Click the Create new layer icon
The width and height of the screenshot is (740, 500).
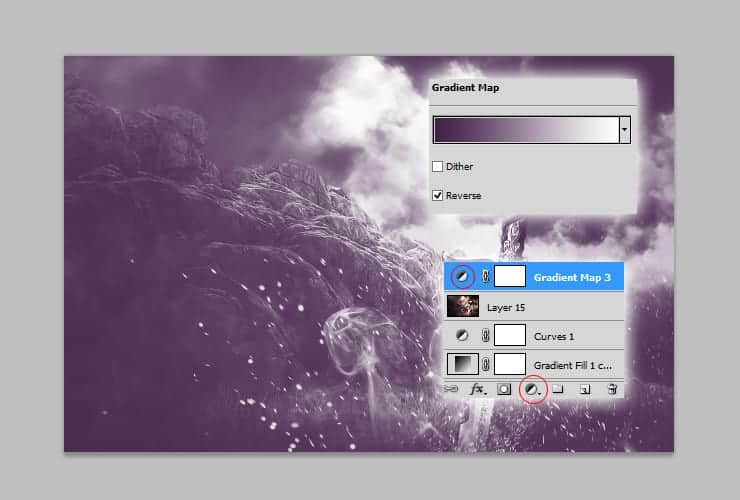(x=586, y=388)
